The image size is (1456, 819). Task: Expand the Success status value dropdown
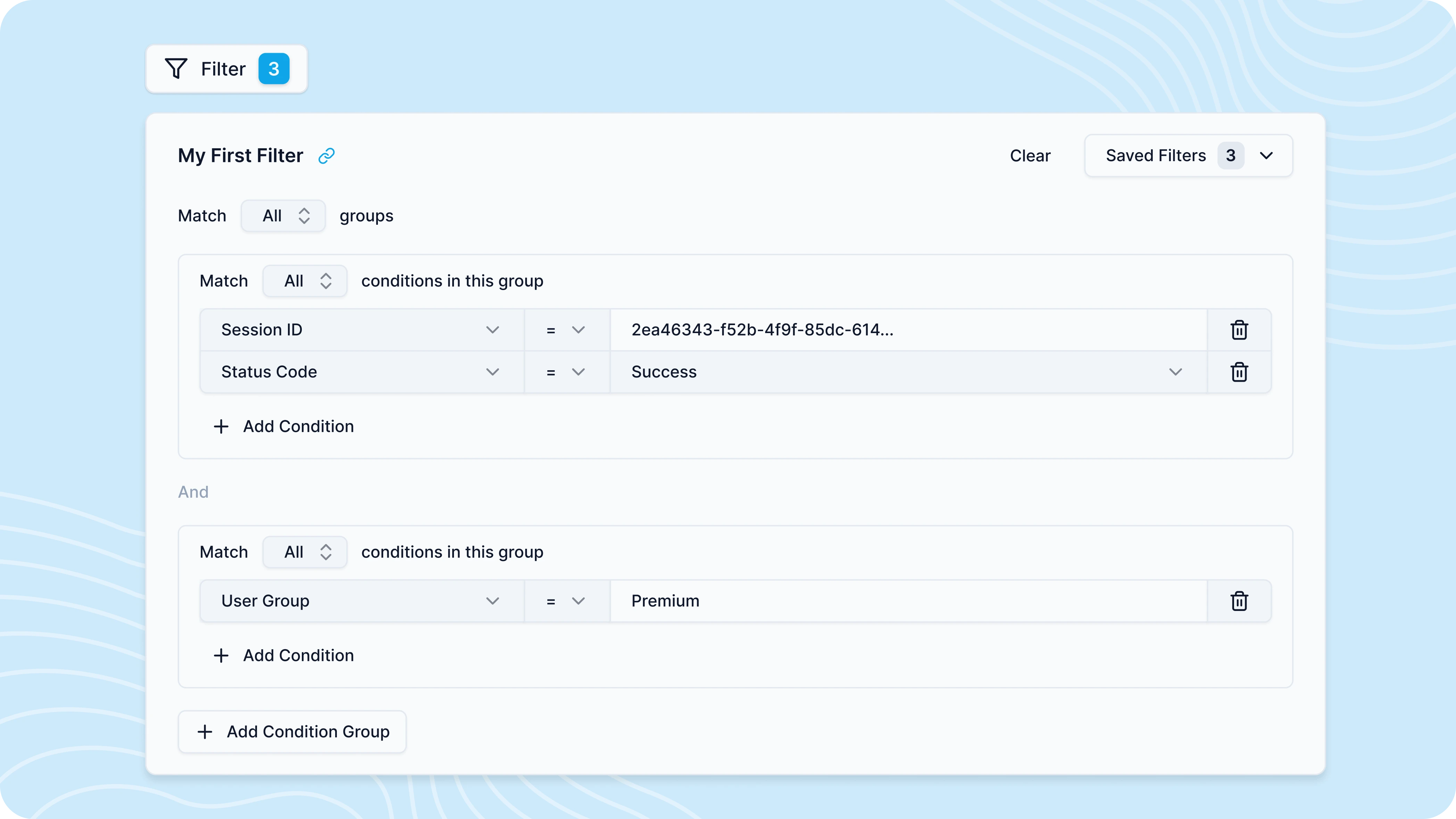click(x=1176, y=372)
